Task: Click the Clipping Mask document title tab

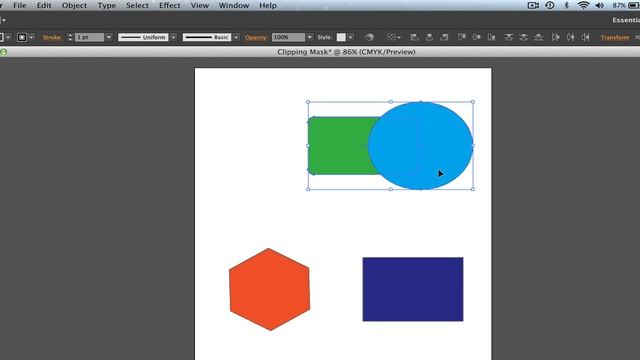Action: pyautogui.click(x=346, y=52)
